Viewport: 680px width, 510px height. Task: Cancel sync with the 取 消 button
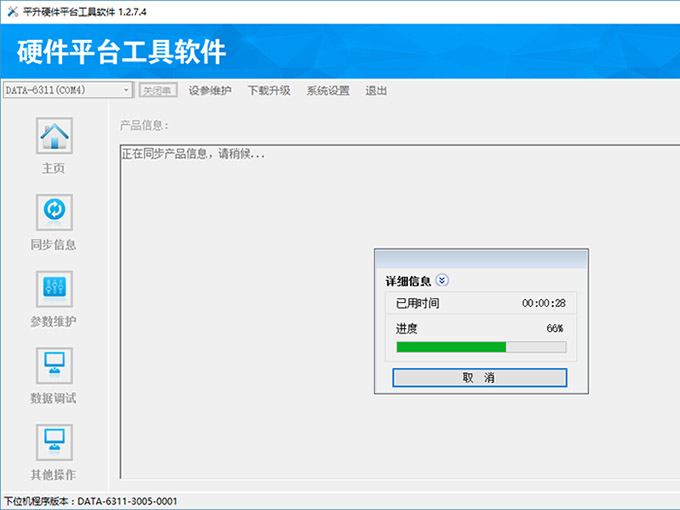[x=480, y=377]
